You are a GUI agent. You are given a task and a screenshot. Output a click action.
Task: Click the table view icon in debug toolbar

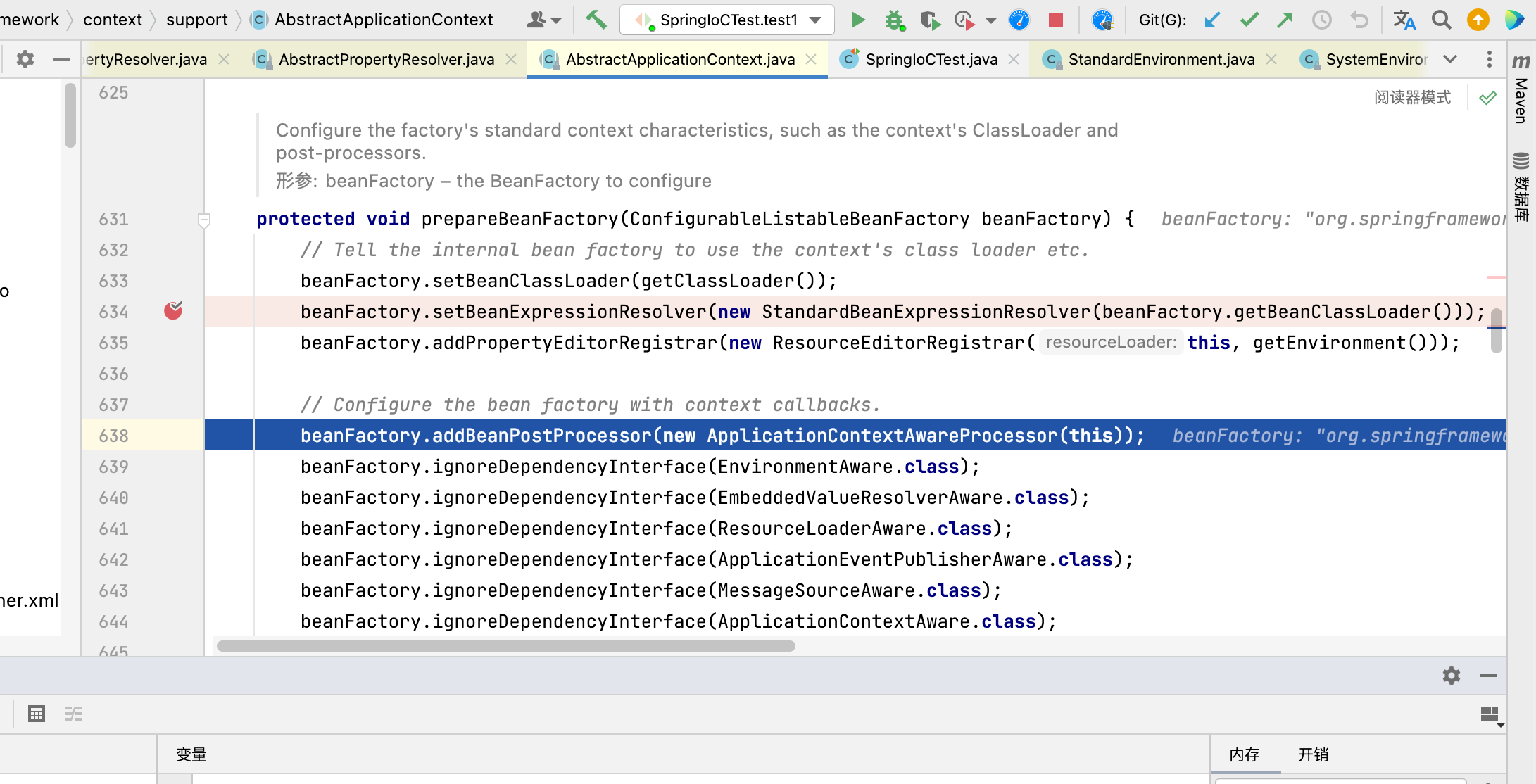click(37, 714)
